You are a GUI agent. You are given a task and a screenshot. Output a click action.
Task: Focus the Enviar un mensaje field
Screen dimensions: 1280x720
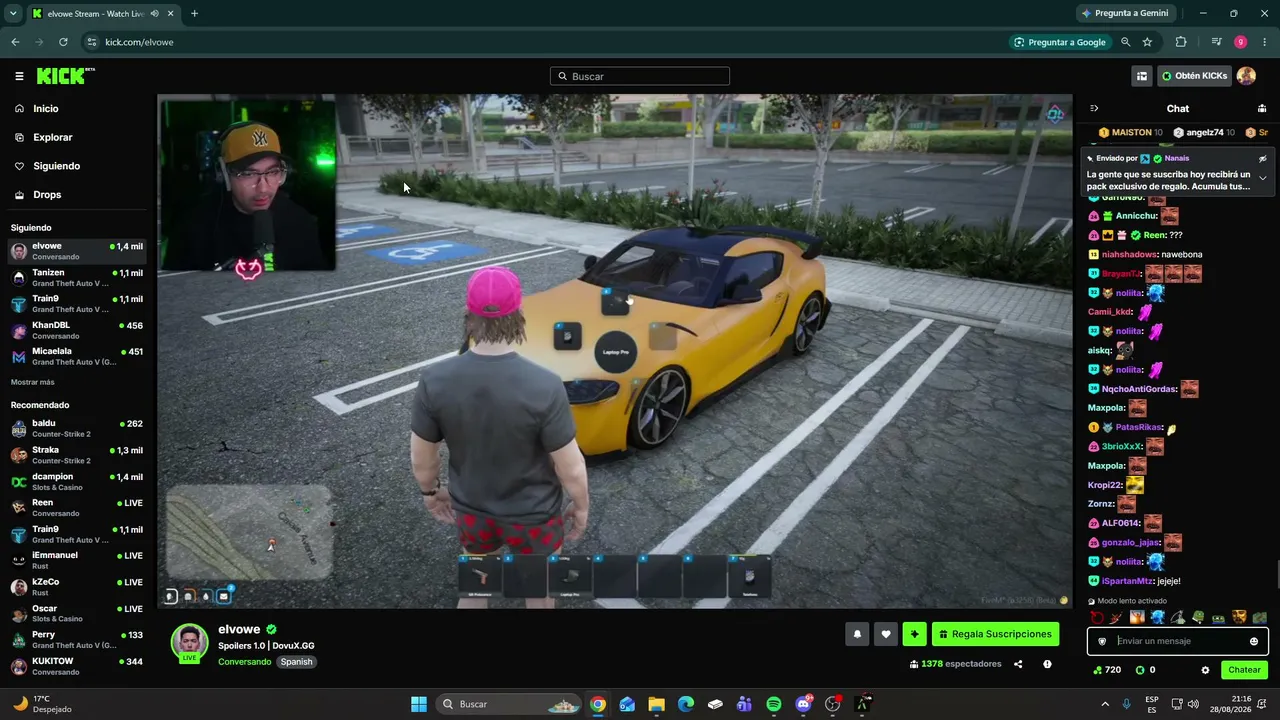(1178, 641)
